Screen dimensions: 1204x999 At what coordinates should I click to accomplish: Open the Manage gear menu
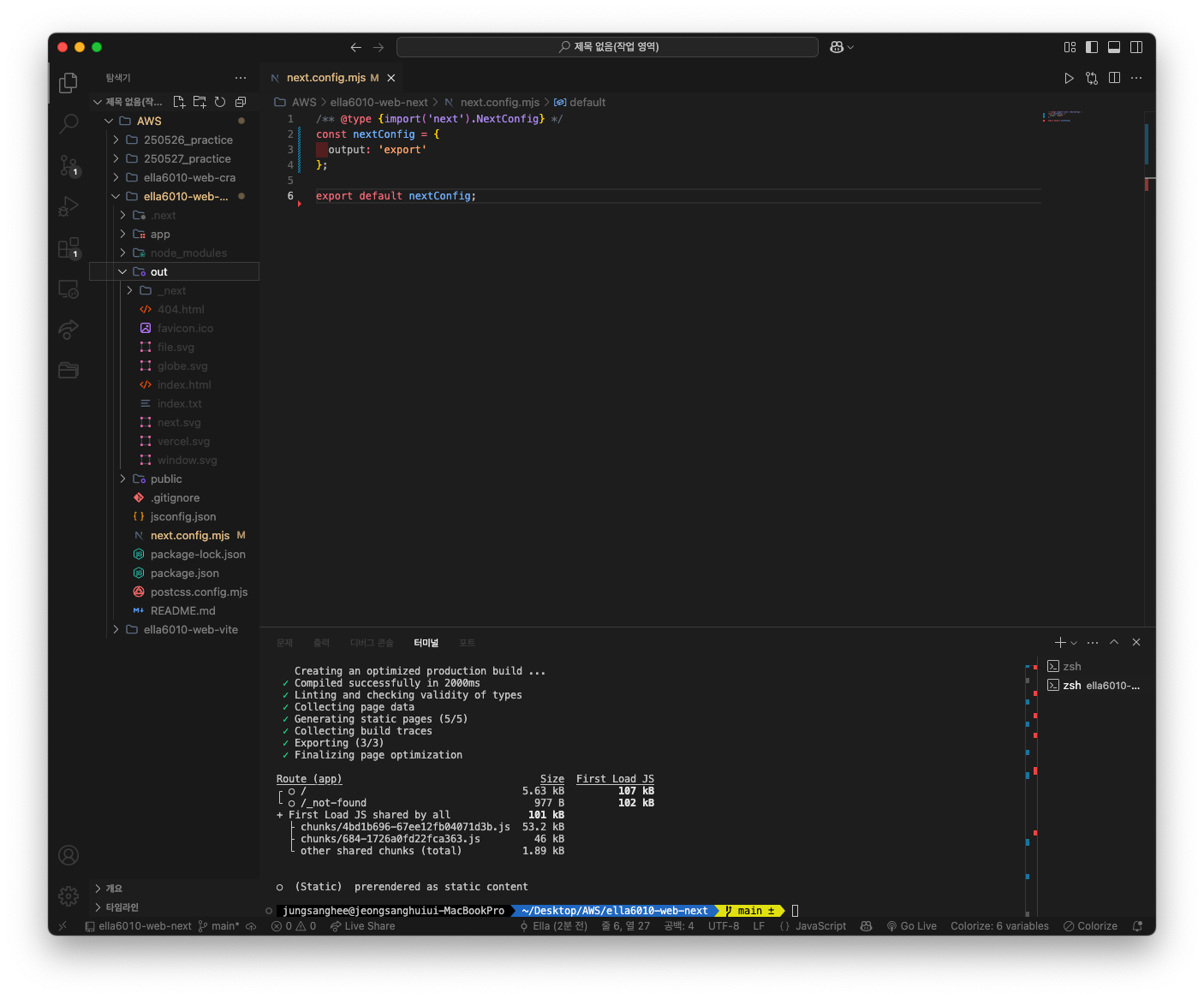pyautogui.click(x=69, y=895)
